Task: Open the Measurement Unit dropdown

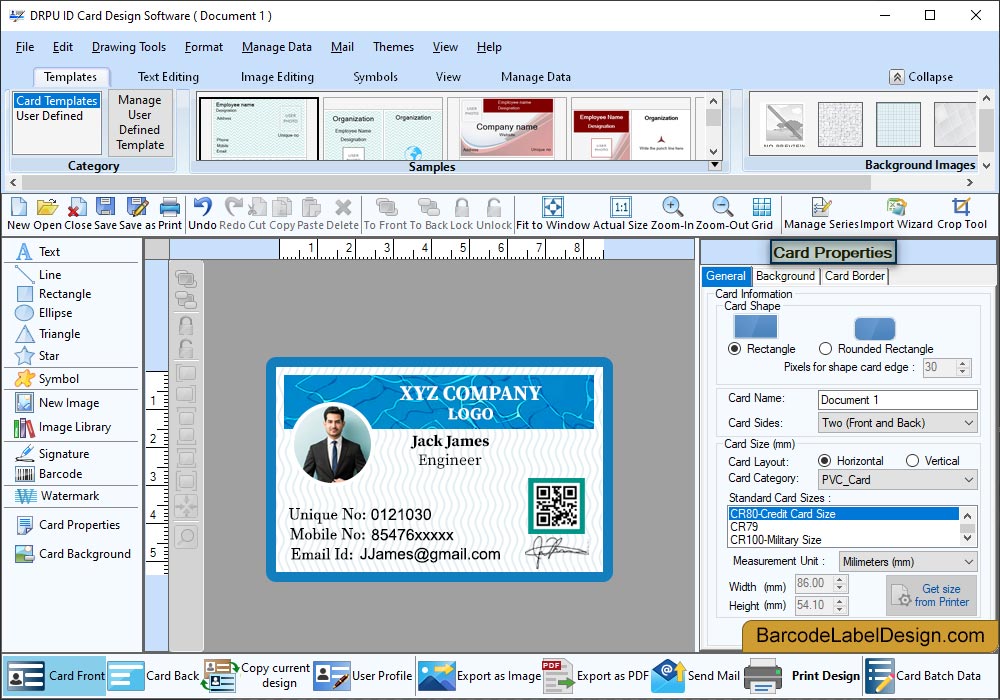Action: [x=968, y=562]
